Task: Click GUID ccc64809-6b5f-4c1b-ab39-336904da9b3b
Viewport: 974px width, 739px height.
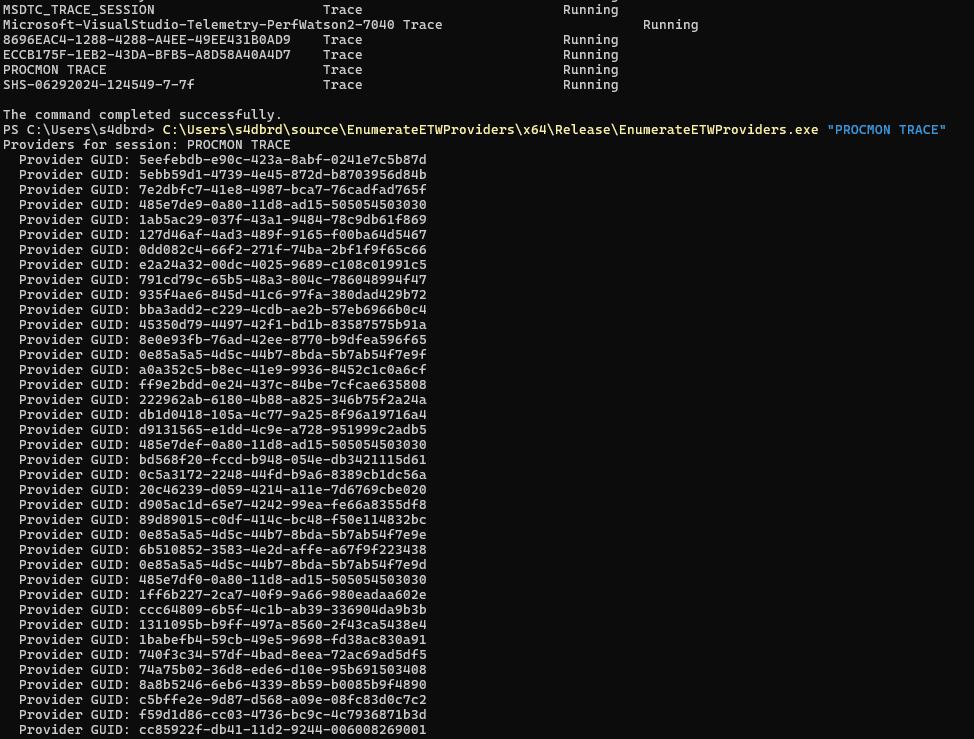Action: click(283, 609)
